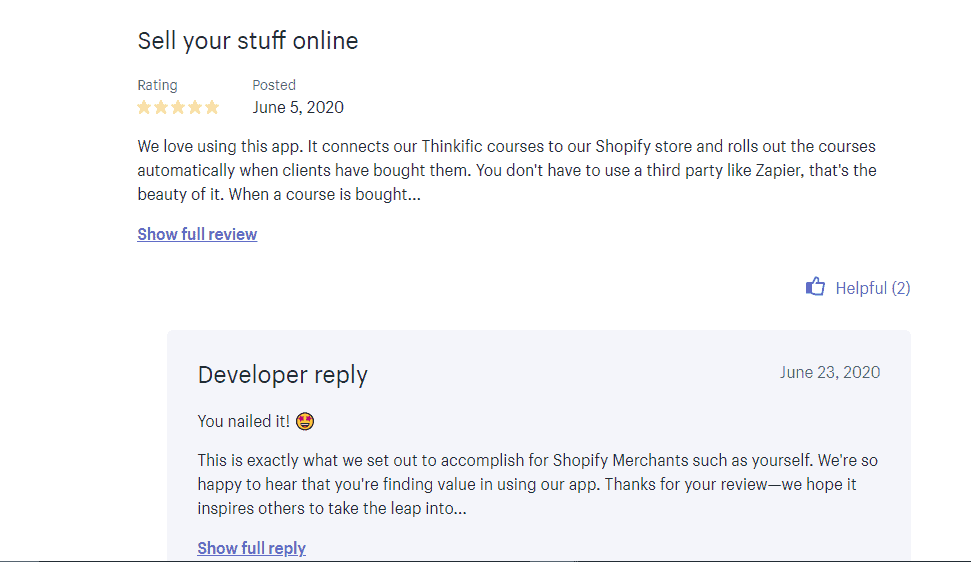
Task: Click the fourth rating star
Action: [x=195, y=107]
